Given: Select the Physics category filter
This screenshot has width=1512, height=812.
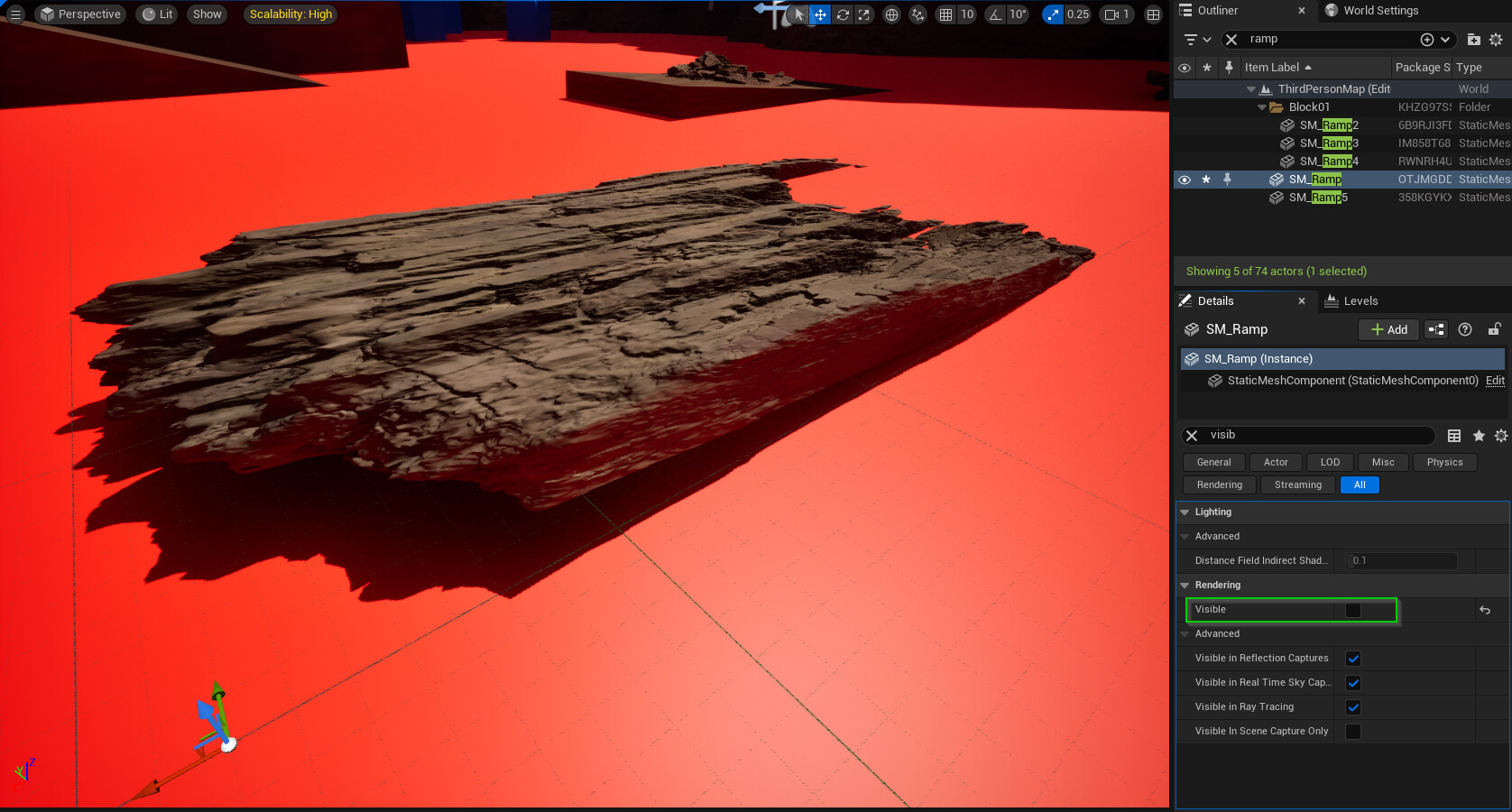Looking at the screenshot, I should tap(1445, 463).
